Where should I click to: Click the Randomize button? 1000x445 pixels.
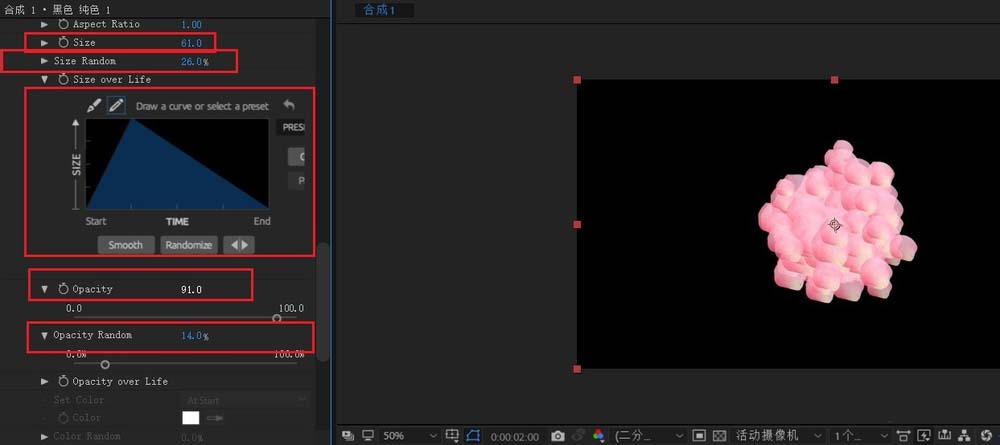tap(188, 245)
